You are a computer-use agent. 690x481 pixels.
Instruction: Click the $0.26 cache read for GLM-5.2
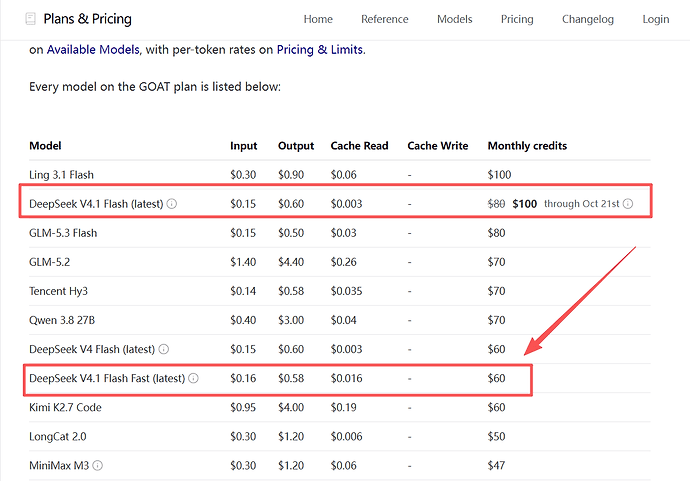(344, 262)
